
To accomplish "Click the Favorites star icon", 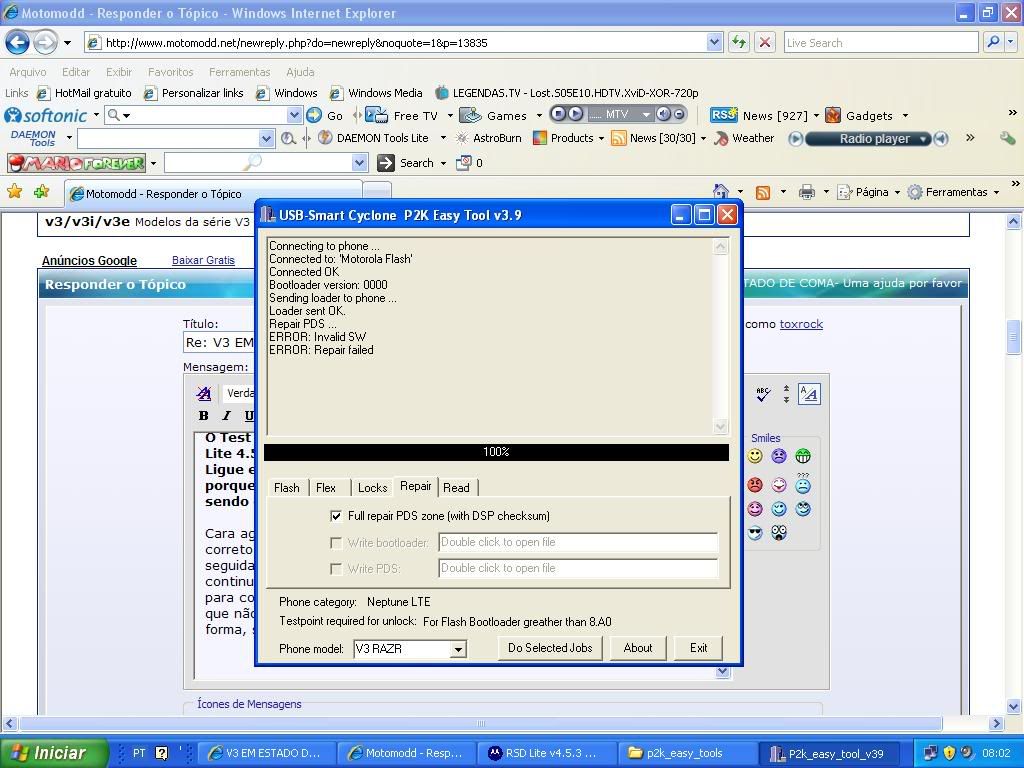I will 14,191.
